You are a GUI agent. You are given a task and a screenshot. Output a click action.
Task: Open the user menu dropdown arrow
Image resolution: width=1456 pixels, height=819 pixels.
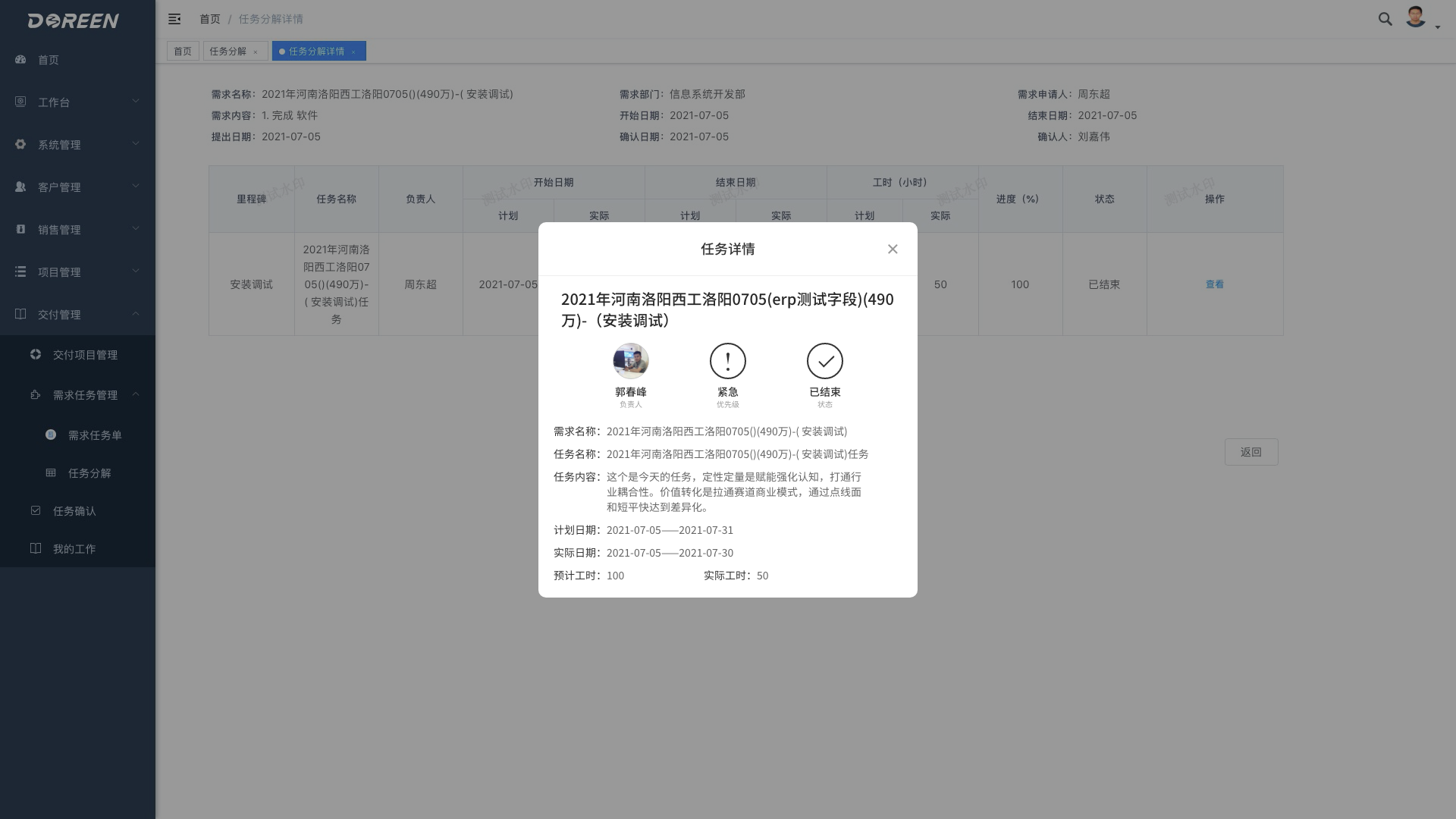click(x=1438, y=27)
